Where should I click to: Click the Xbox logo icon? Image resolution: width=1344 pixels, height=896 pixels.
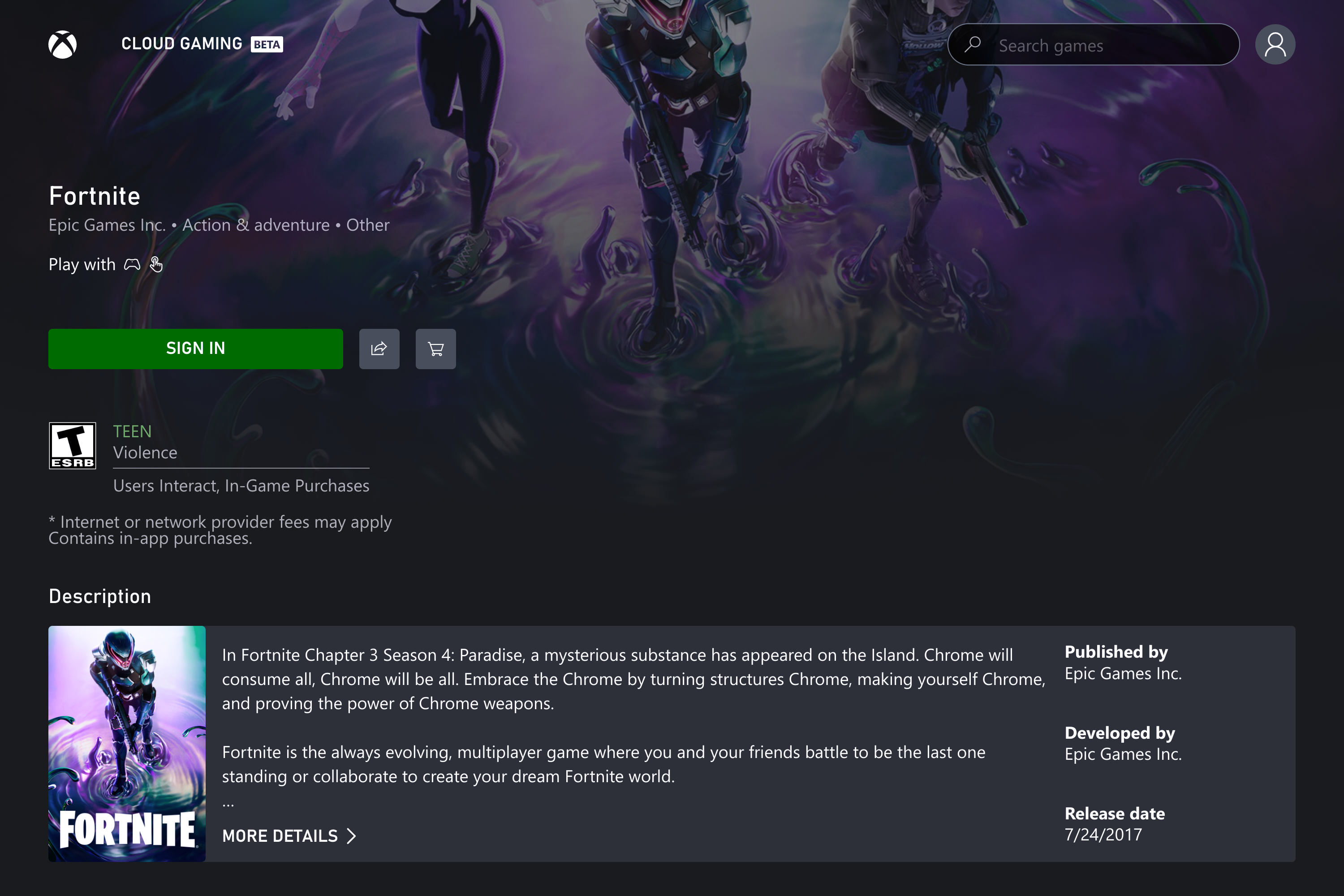[x=64, y=44]
